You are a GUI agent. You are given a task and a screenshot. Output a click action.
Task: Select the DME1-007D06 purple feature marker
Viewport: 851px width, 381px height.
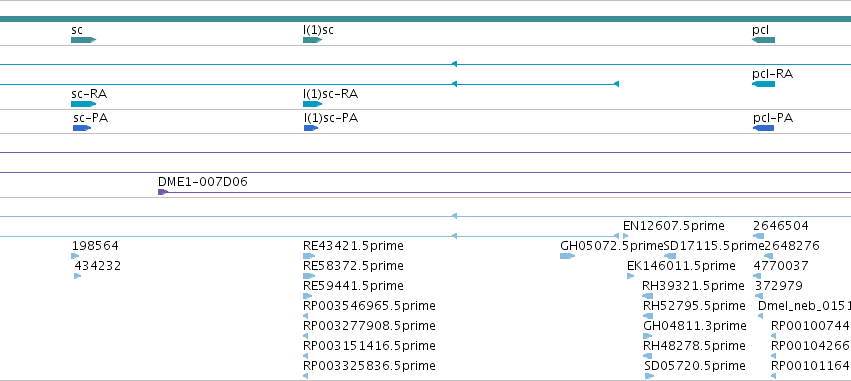tap(163, 192)
